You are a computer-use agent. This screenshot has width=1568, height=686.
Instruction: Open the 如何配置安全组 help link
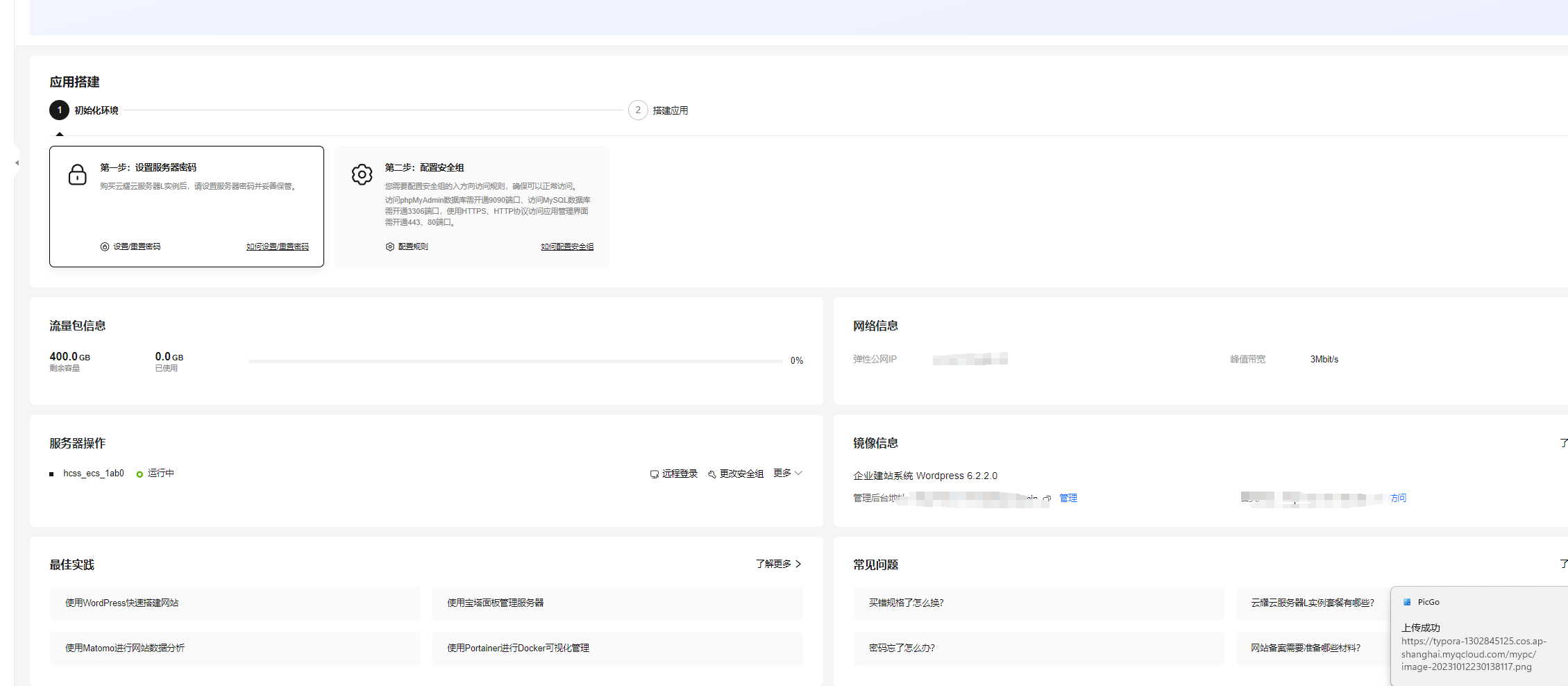pyautogui.click(x=567, y=246)
